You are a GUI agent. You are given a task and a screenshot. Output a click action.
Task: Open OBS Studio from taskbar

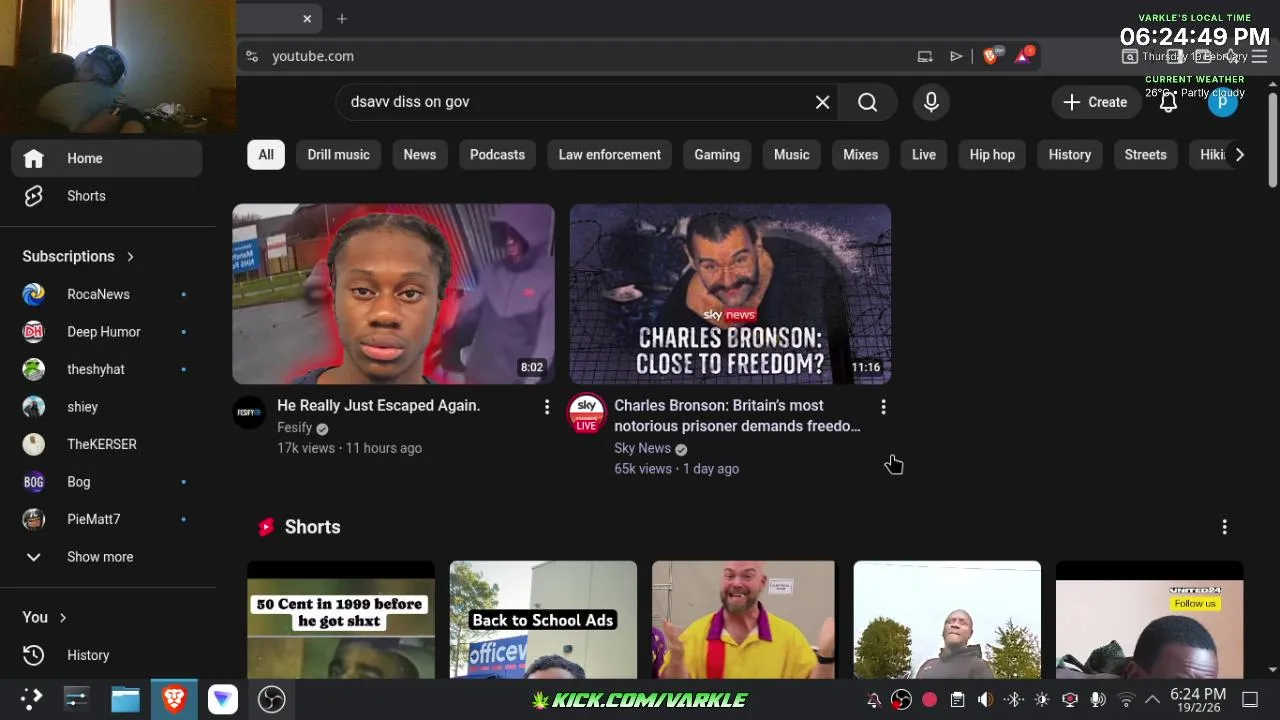point(271,699)
